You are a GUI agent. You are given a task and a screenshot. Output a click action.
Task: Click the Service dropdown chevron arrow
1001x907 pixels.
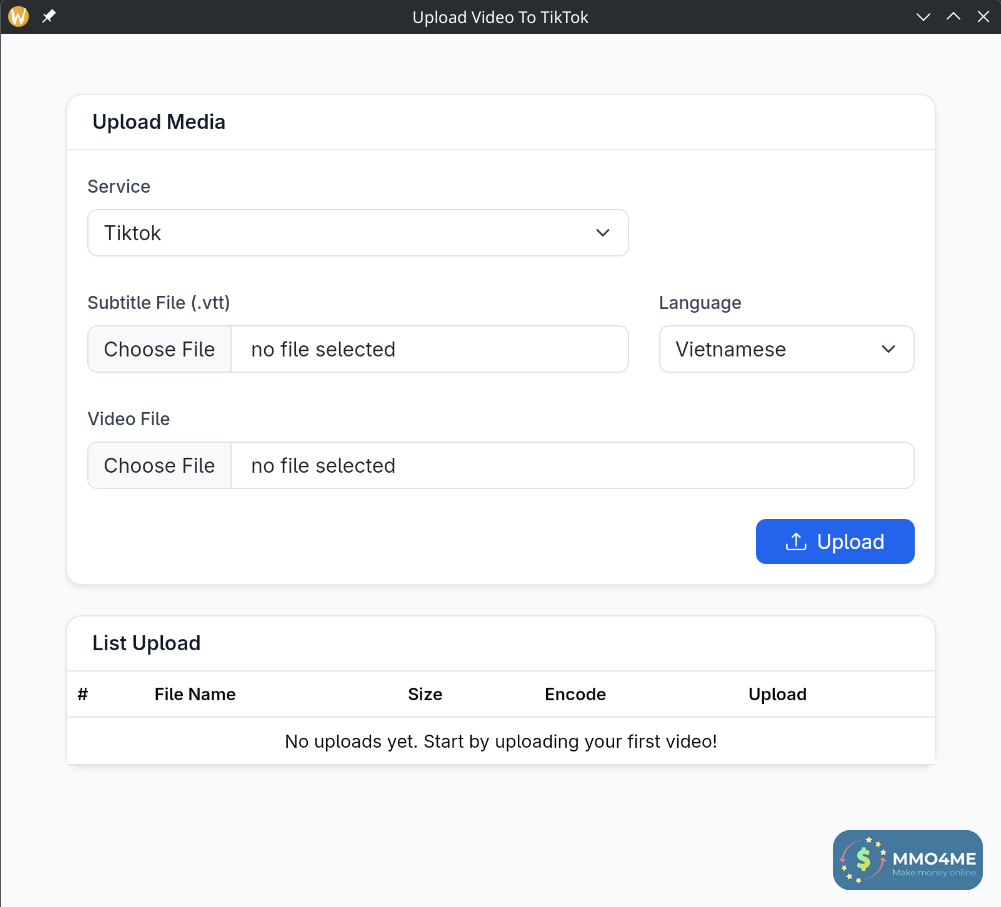click(603, 233)
